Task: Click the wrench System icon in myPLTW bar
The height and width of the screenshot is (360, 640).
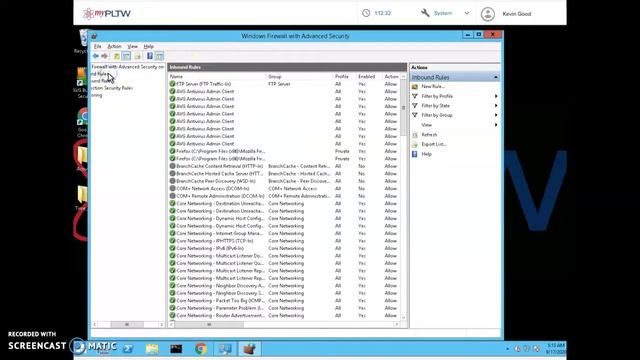Action: tap(425, 13)
